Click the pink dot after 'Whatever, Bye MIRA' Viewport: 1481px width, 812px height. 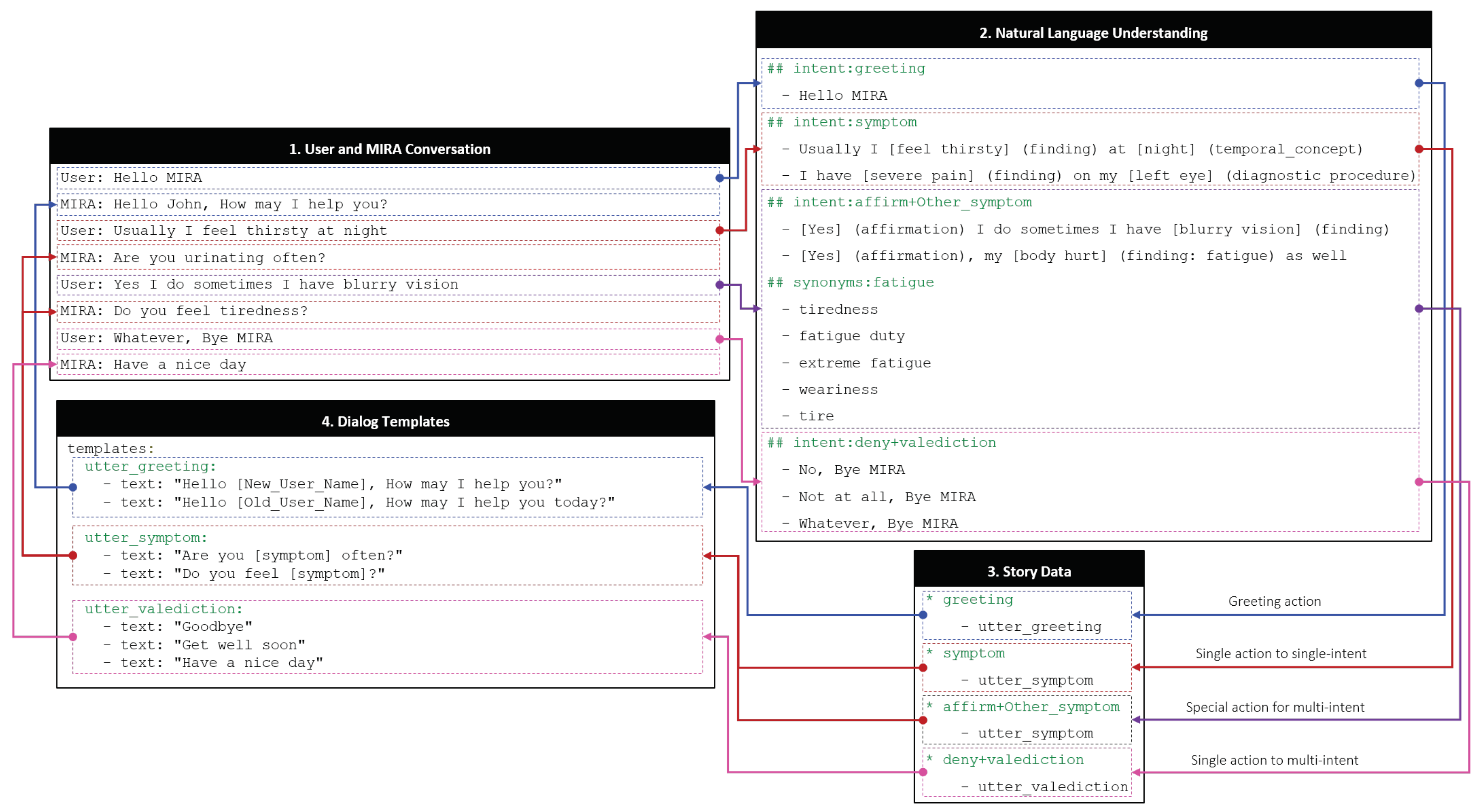719,339
